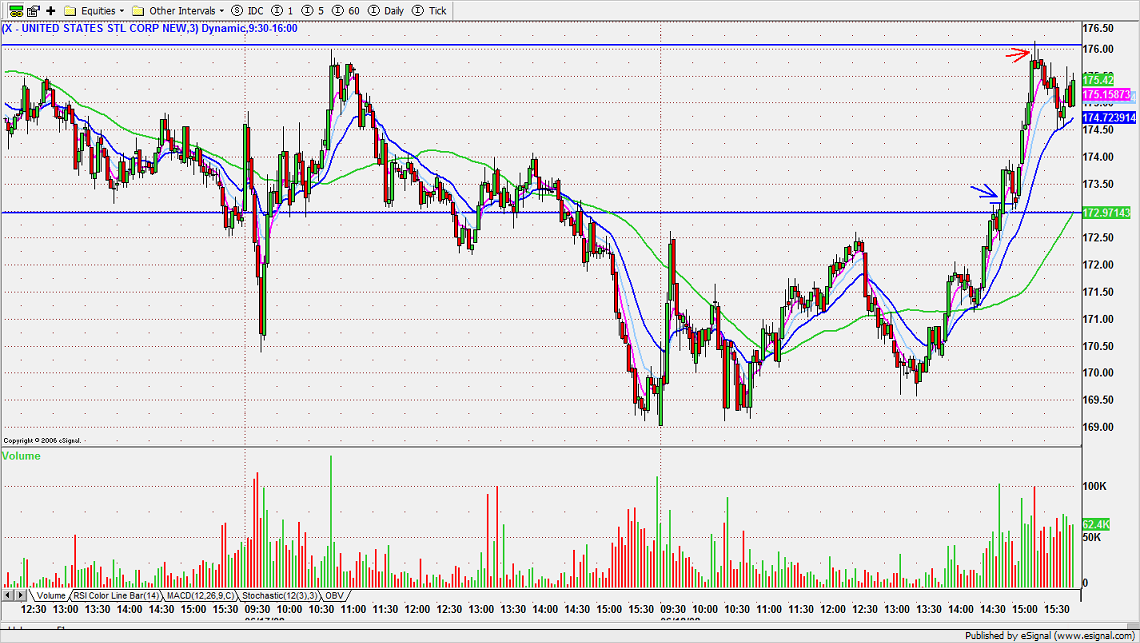Click the black plus add icon
Image resolution: width=1140 pixels, height=643 pixels.
tap(51, 11)
